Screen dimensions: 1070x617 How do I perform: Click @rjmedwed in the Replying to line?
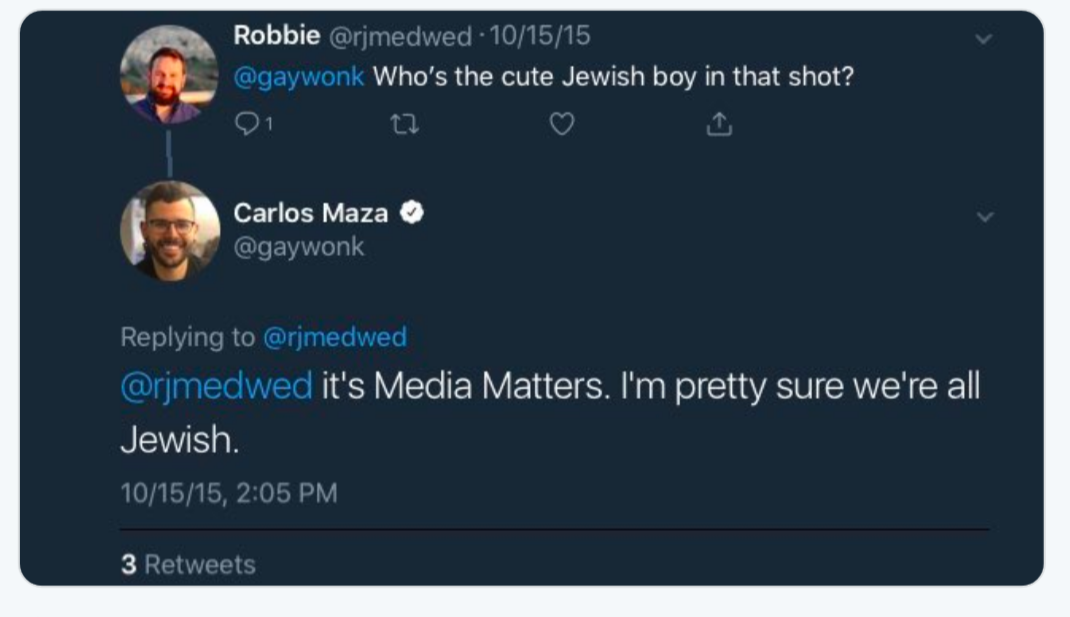coord(334,338)
